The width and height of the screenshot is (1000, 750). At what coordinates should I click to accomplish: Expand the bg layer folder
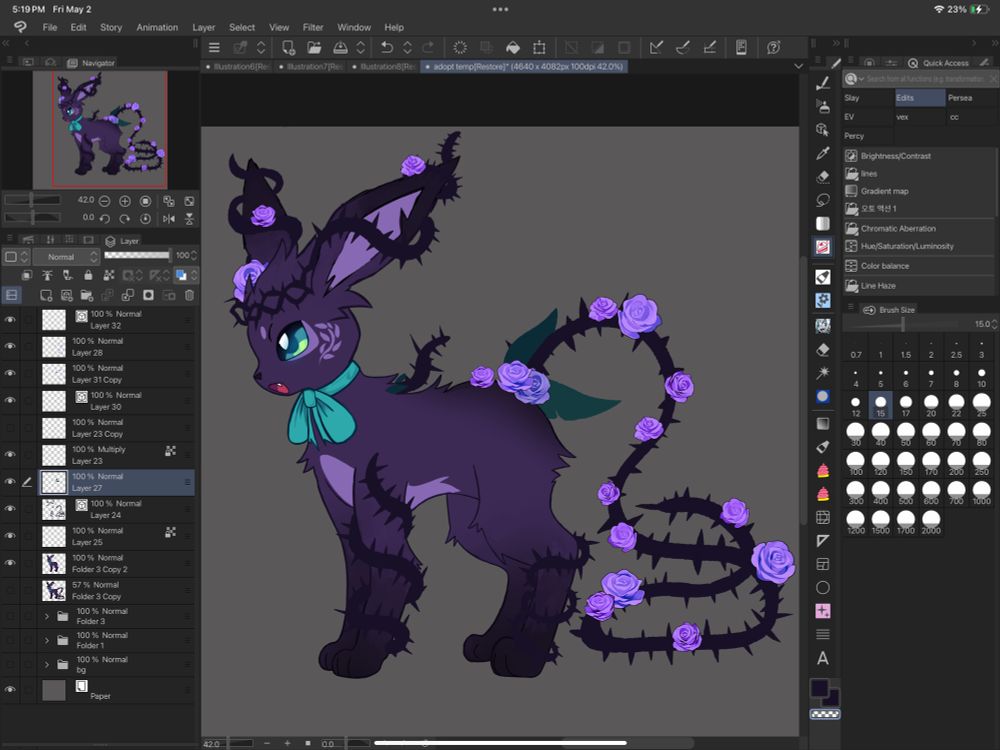(47, 665)
